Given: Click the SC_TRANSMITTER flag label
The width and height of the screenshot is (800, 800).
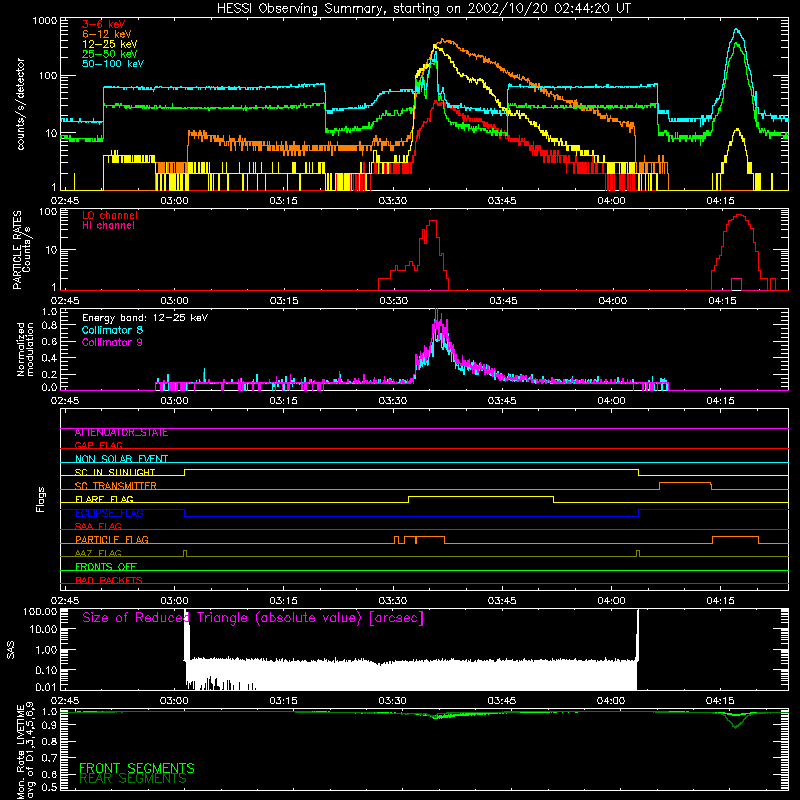Looking at the screenshot, I should pyautogui.click(x=115, y=486).
